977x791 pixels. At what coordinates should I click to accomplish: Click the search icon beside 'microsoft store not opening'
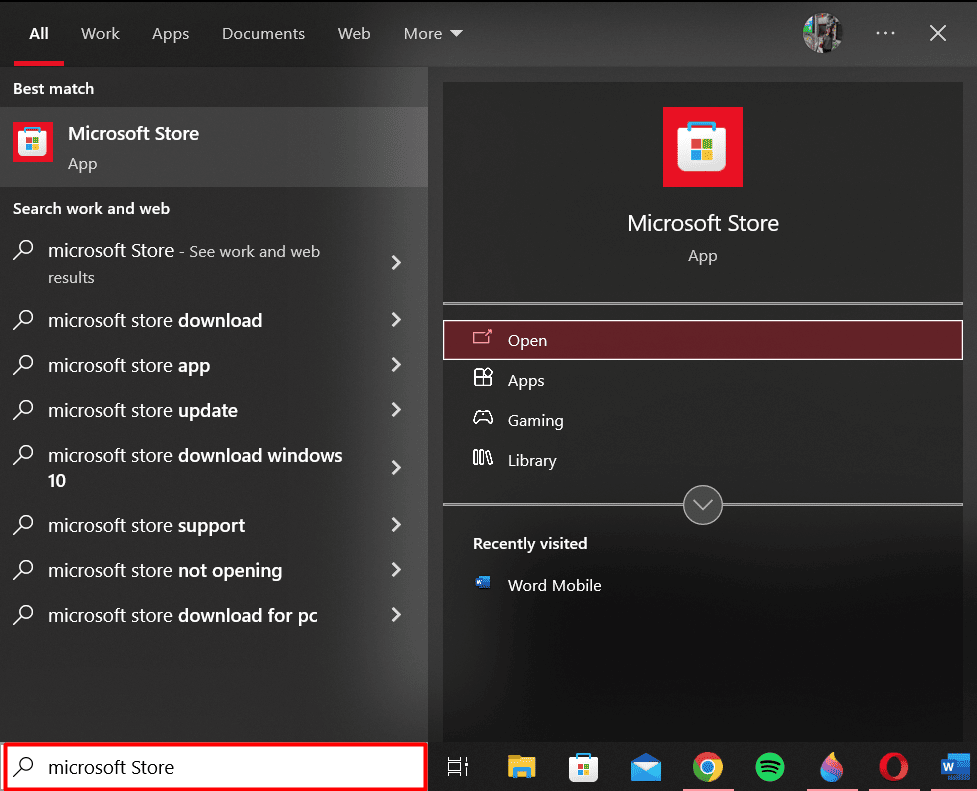pos(24,569)
